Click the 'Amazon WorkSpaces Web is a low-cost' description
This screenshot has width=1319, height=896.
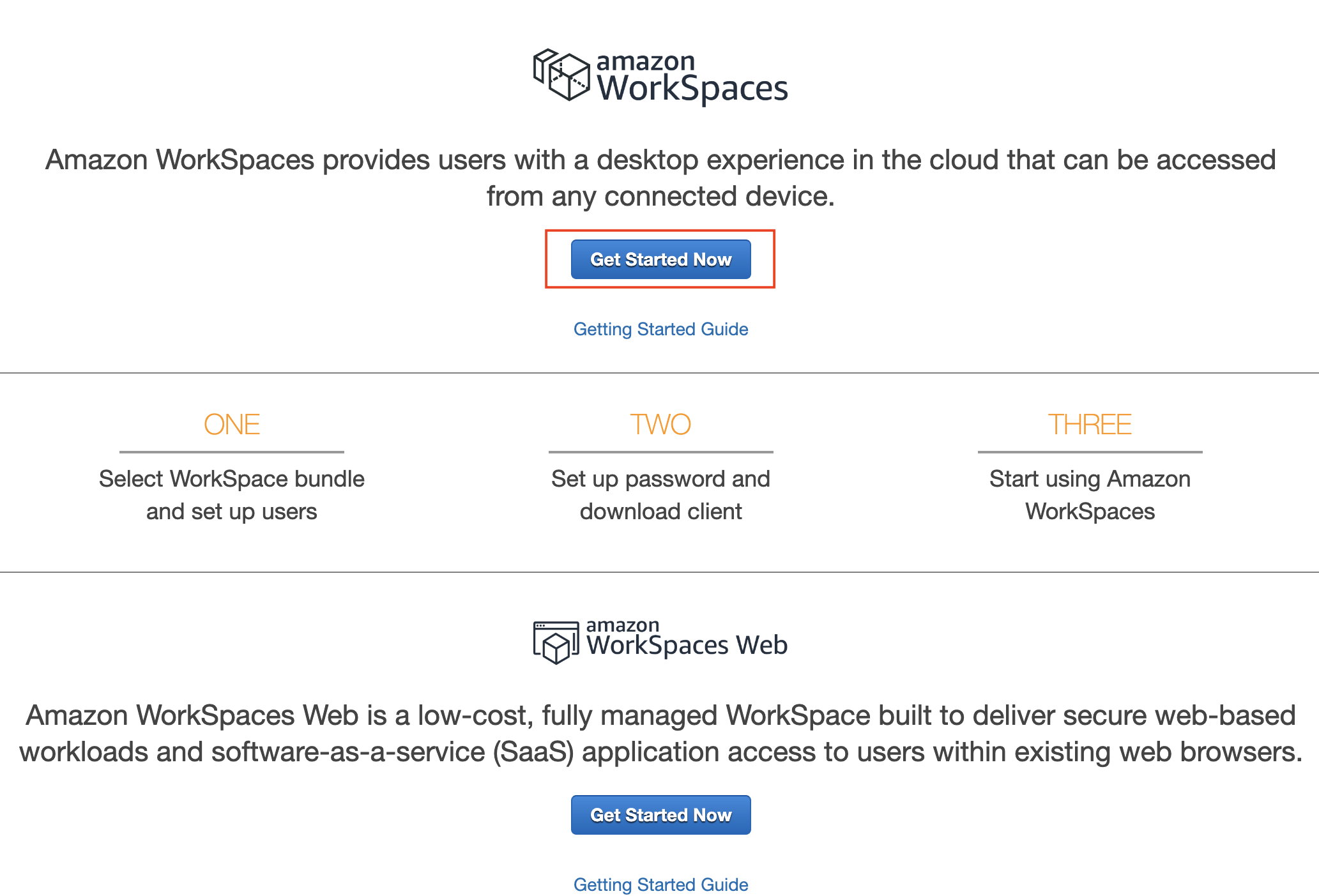[660, 733]
